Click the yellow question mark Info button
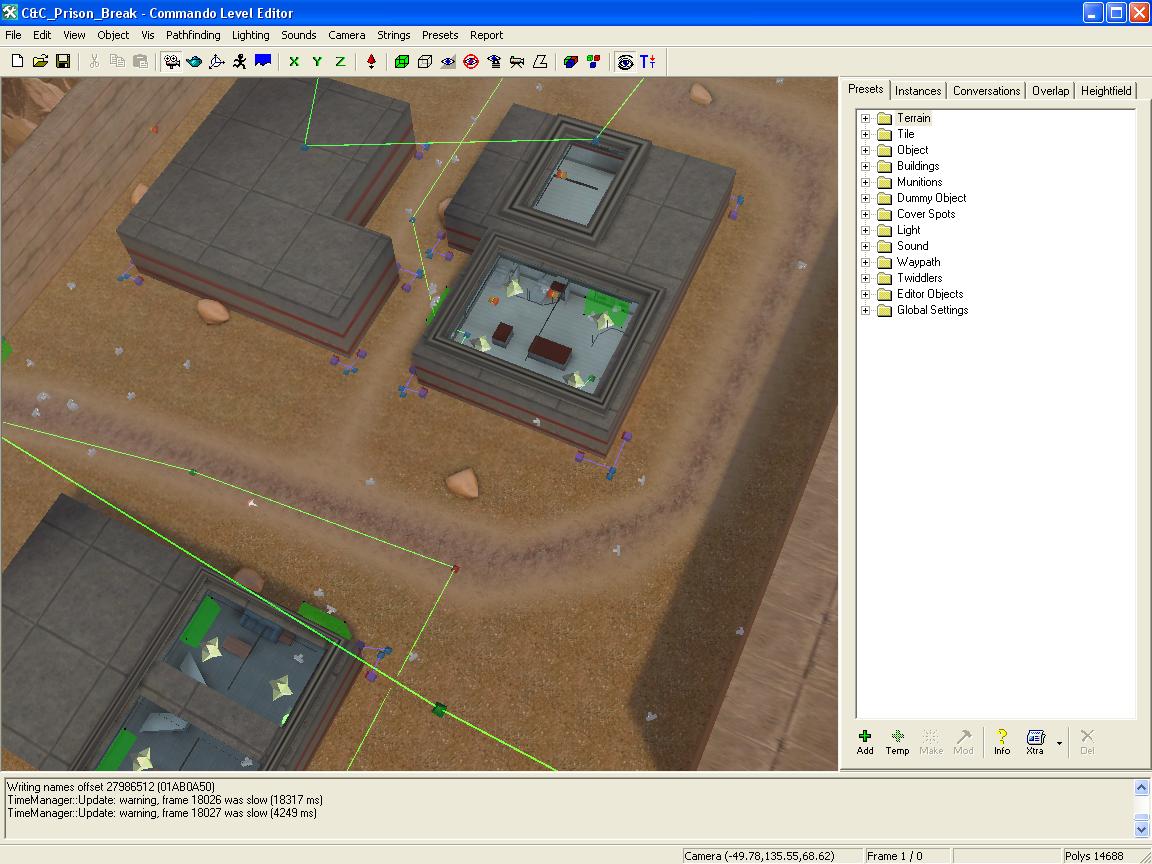The width and height of the screenshot is (1152, 864). tap(1002, 741)
